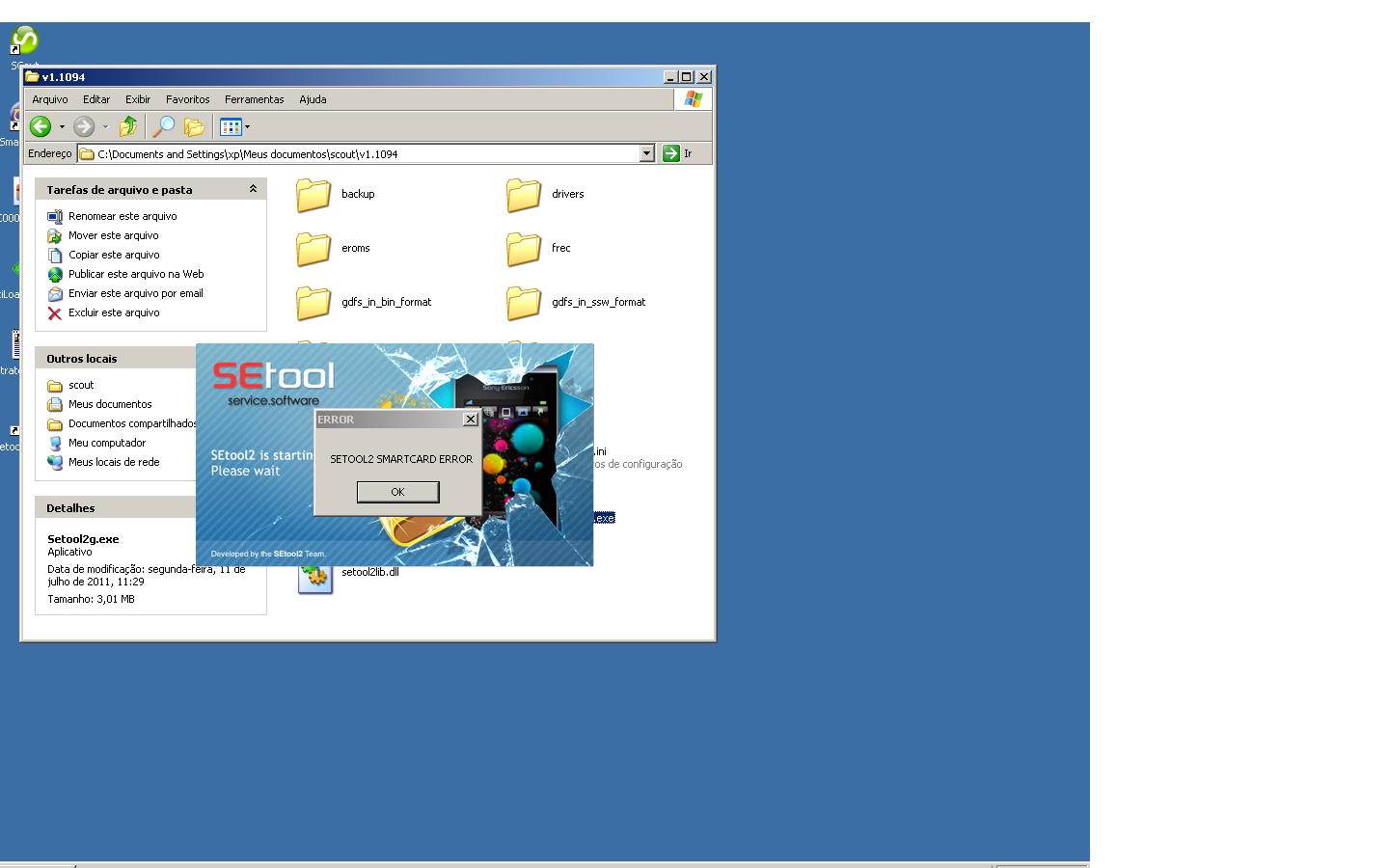Click the green Ir go button
Viewport: 1389px width, 868px height.
click(x=671, y=153)
